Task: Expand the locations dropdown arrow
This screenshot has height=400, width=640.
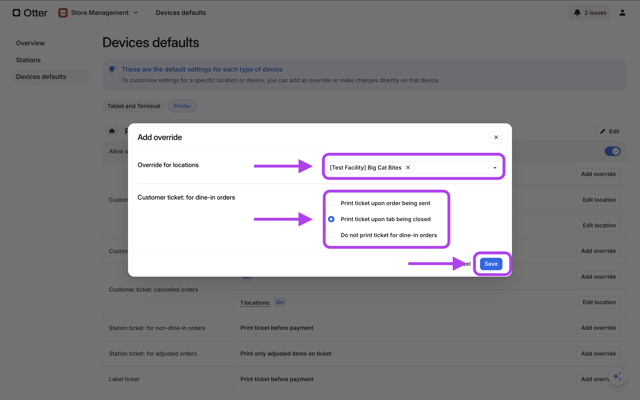Action: tap(494, 168)
